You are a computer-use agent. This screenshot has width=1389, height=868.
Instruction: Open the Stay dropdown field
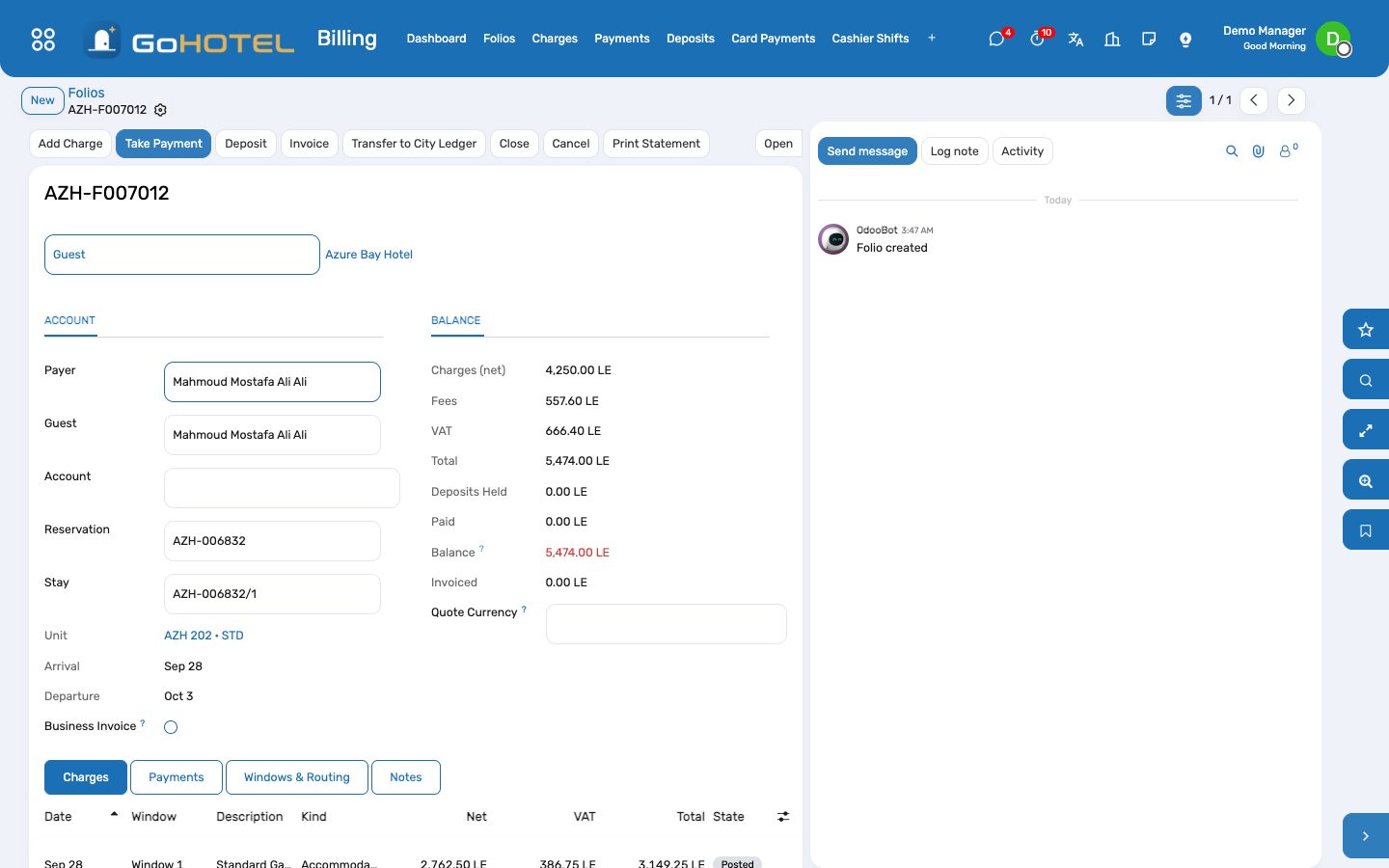pyautogui.click(x=272, y=594)
